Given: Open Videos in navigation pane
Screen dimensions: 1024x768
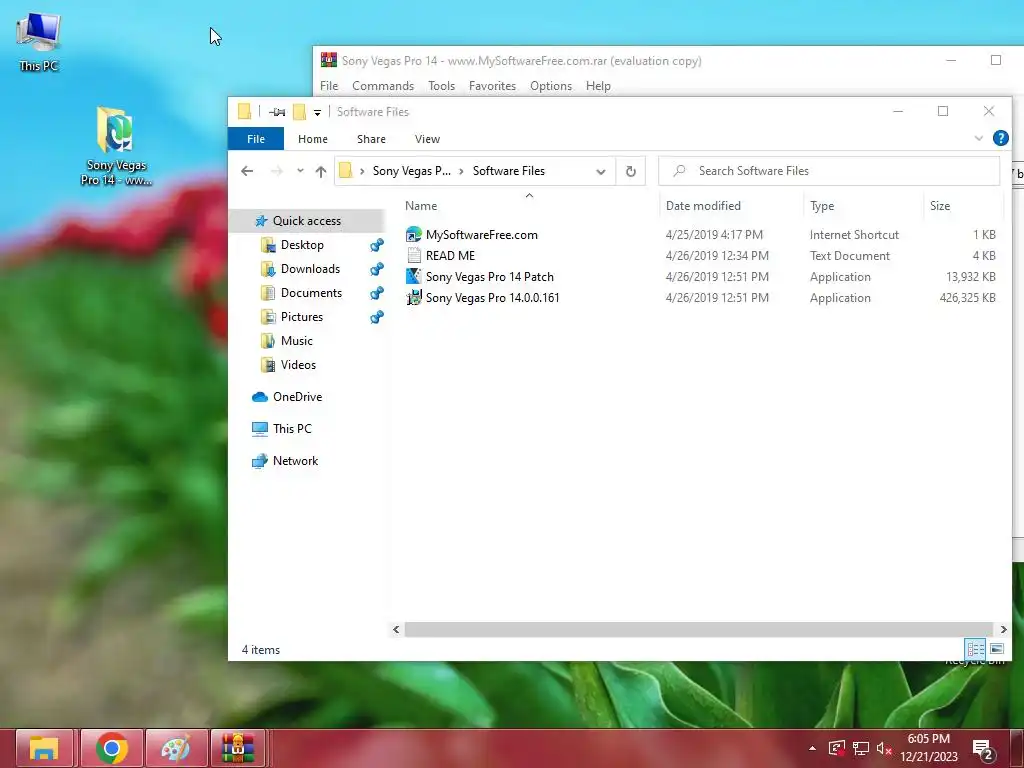Looking at the screenshot, I should 298,365.
